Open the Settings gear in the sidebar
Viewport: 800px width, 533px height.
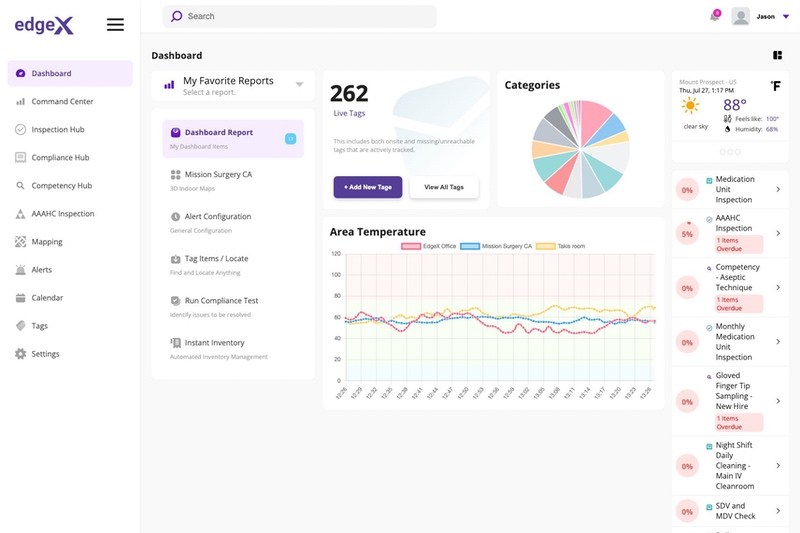(21, 354)
